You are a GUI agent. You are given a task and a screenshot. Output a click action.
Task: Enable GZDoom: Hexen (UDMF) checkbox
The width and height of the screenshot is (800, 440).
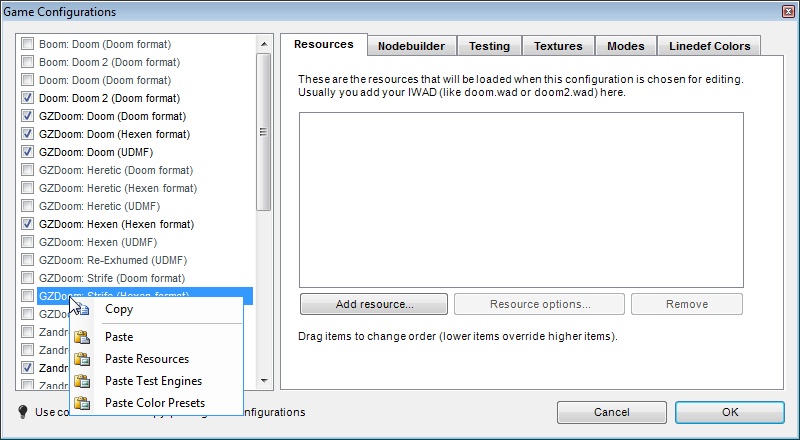[28, 241]
